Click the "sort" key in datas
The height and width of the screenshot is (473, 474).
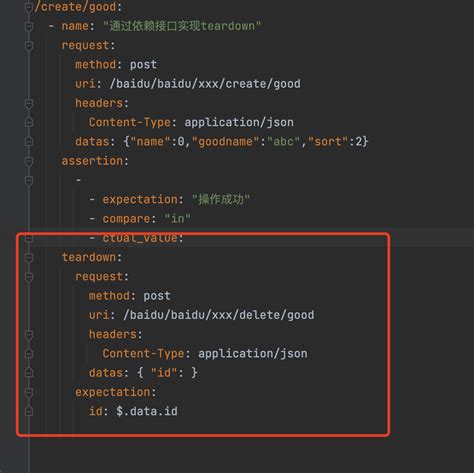click(x=328, y=142)
